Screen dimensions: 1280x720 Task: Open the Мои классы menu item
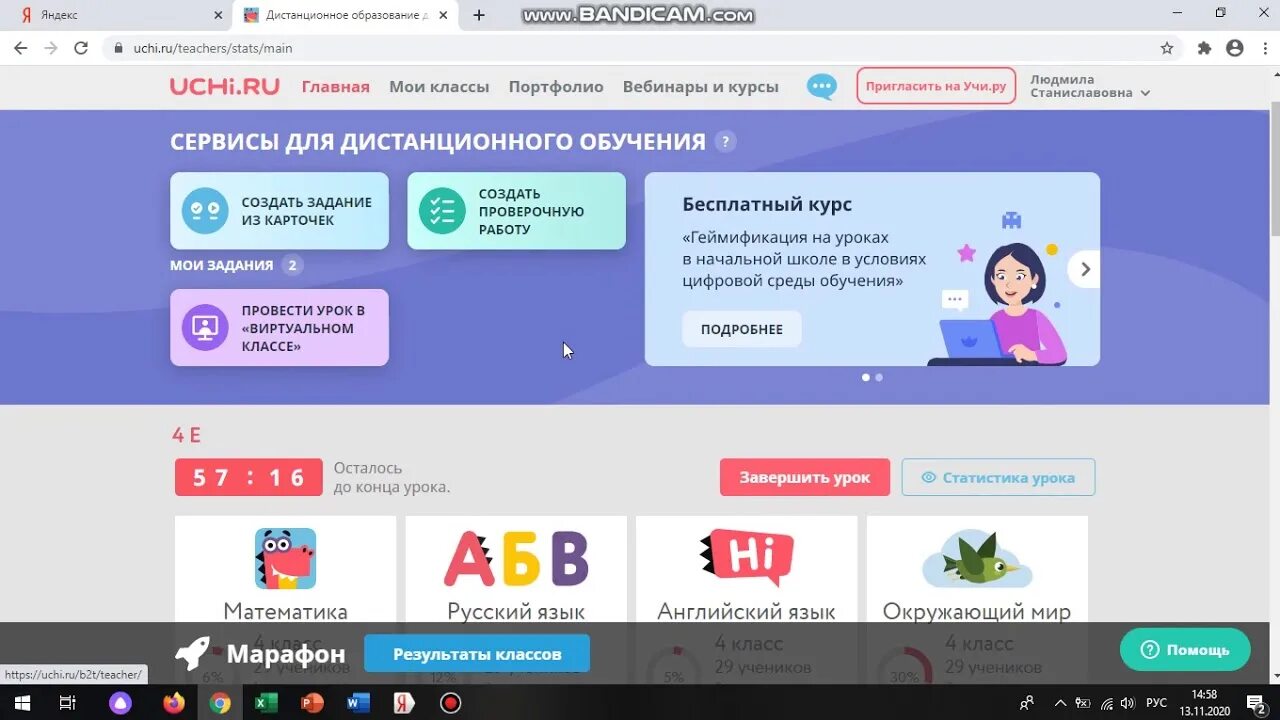439,87
